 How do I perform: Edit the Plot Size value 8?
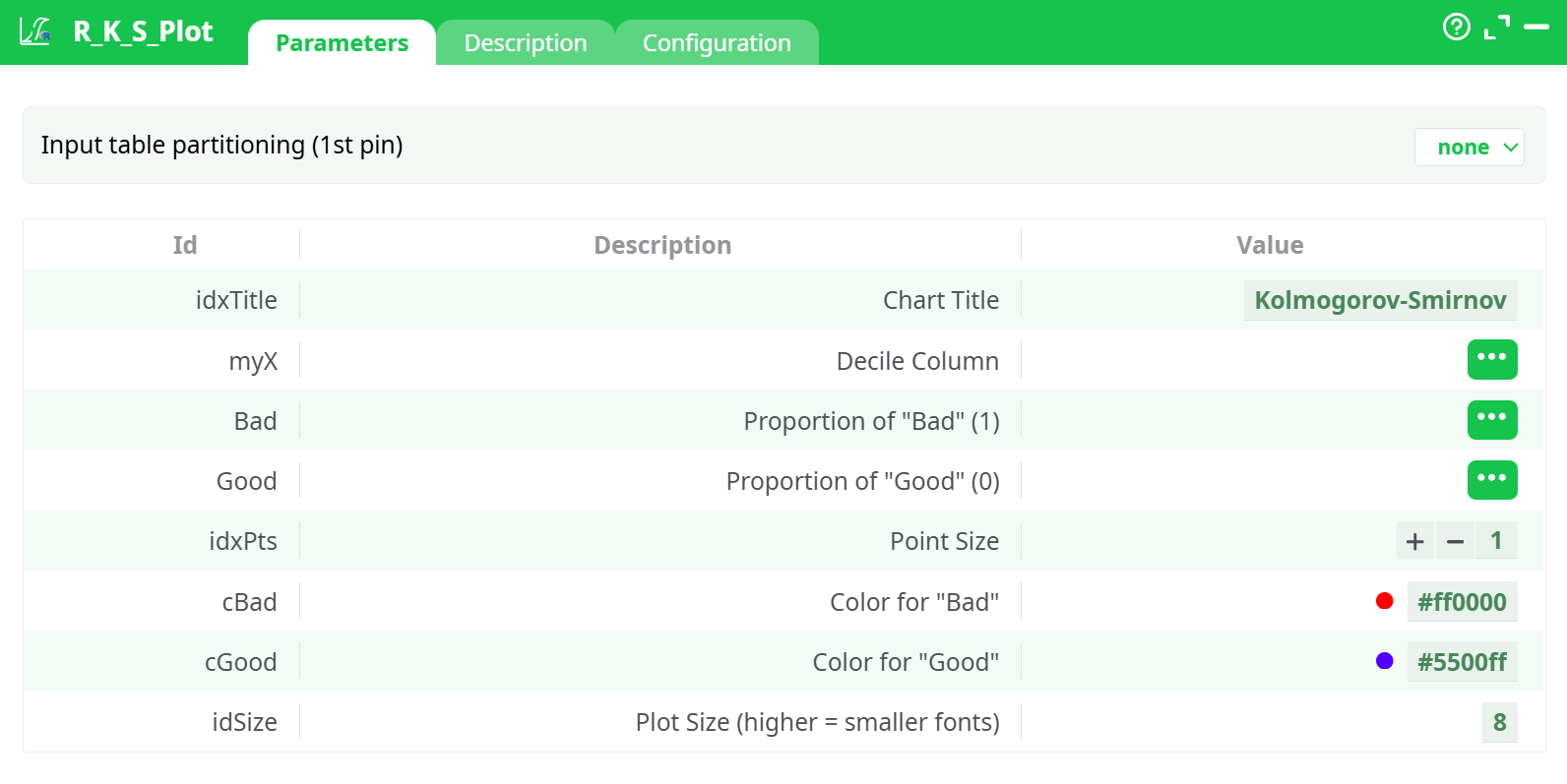tap(1498, 722)
